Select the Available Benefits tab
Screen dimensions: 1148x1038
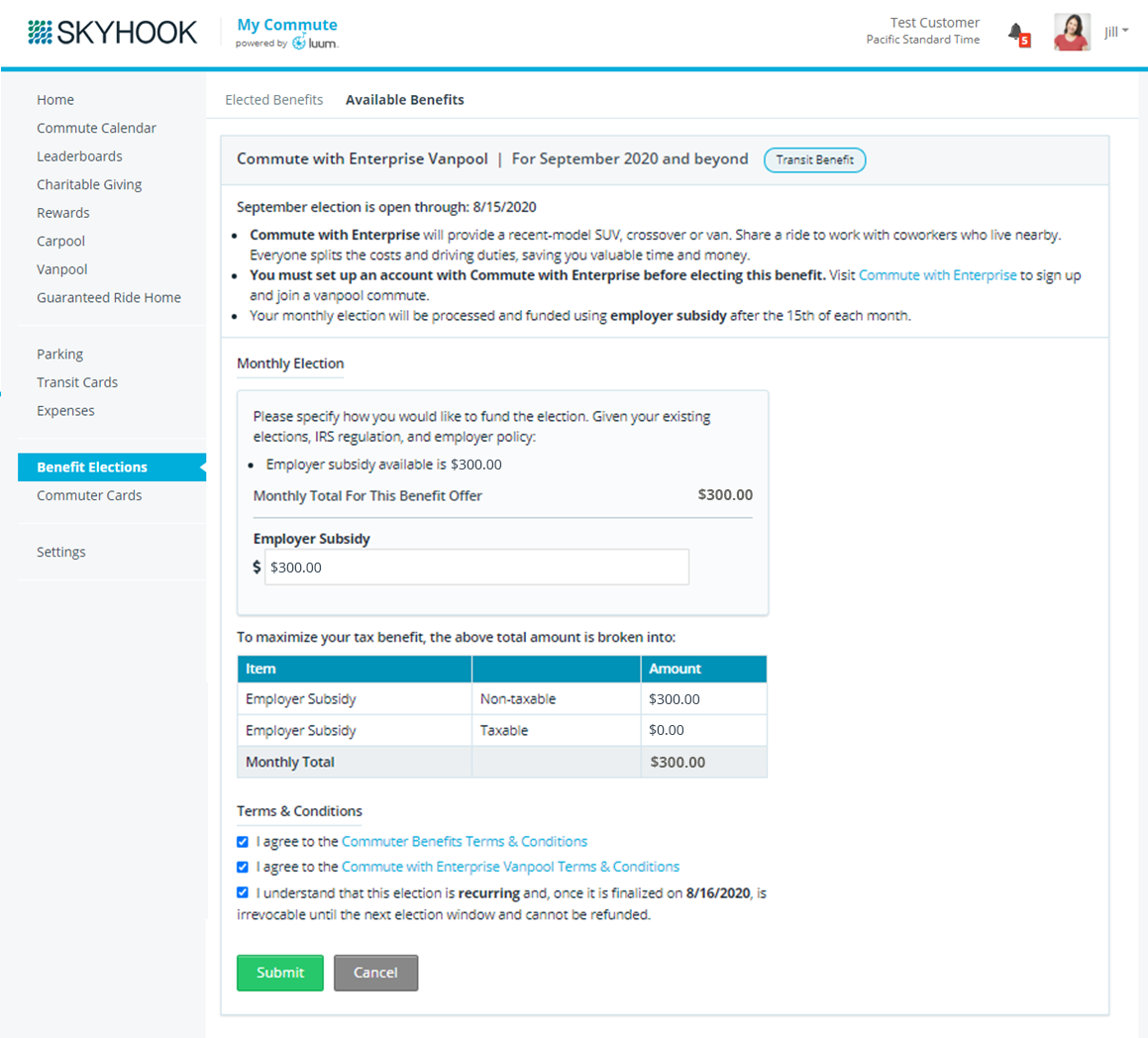[x=405, y=100]
